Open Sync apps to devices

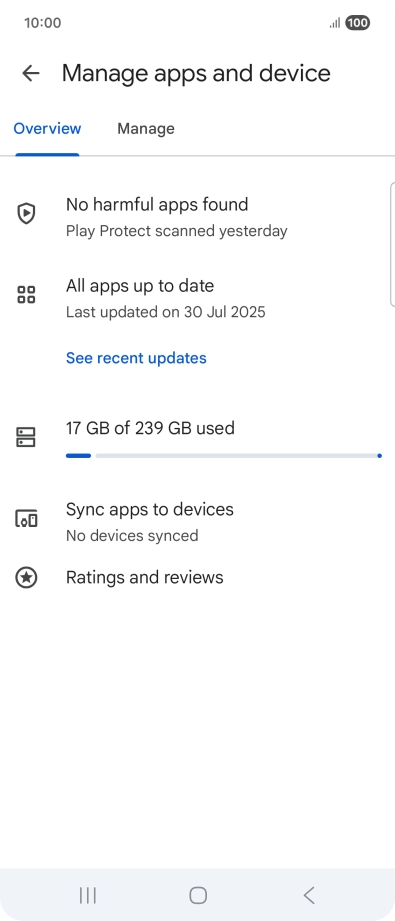pyautogui.click(x=198, y=521)
